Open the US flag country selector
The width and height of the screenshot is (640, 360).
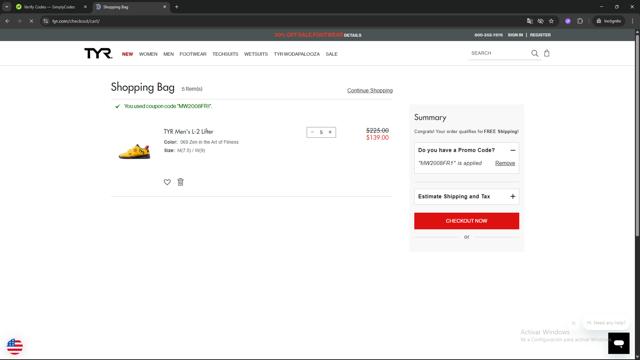pyautogui.click(x=15, y=346)
